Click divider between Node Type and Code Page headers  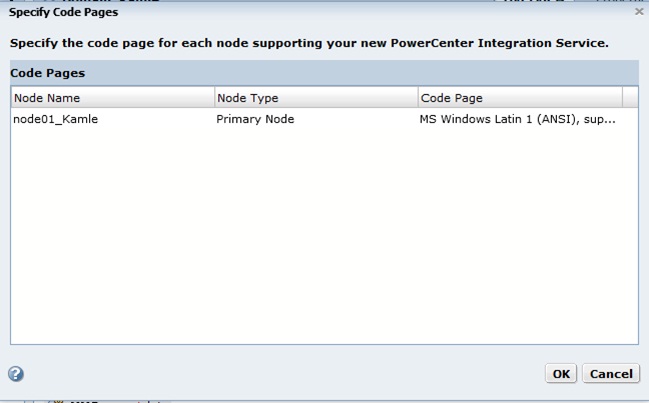pyautogui.click(x=418, y=98)
